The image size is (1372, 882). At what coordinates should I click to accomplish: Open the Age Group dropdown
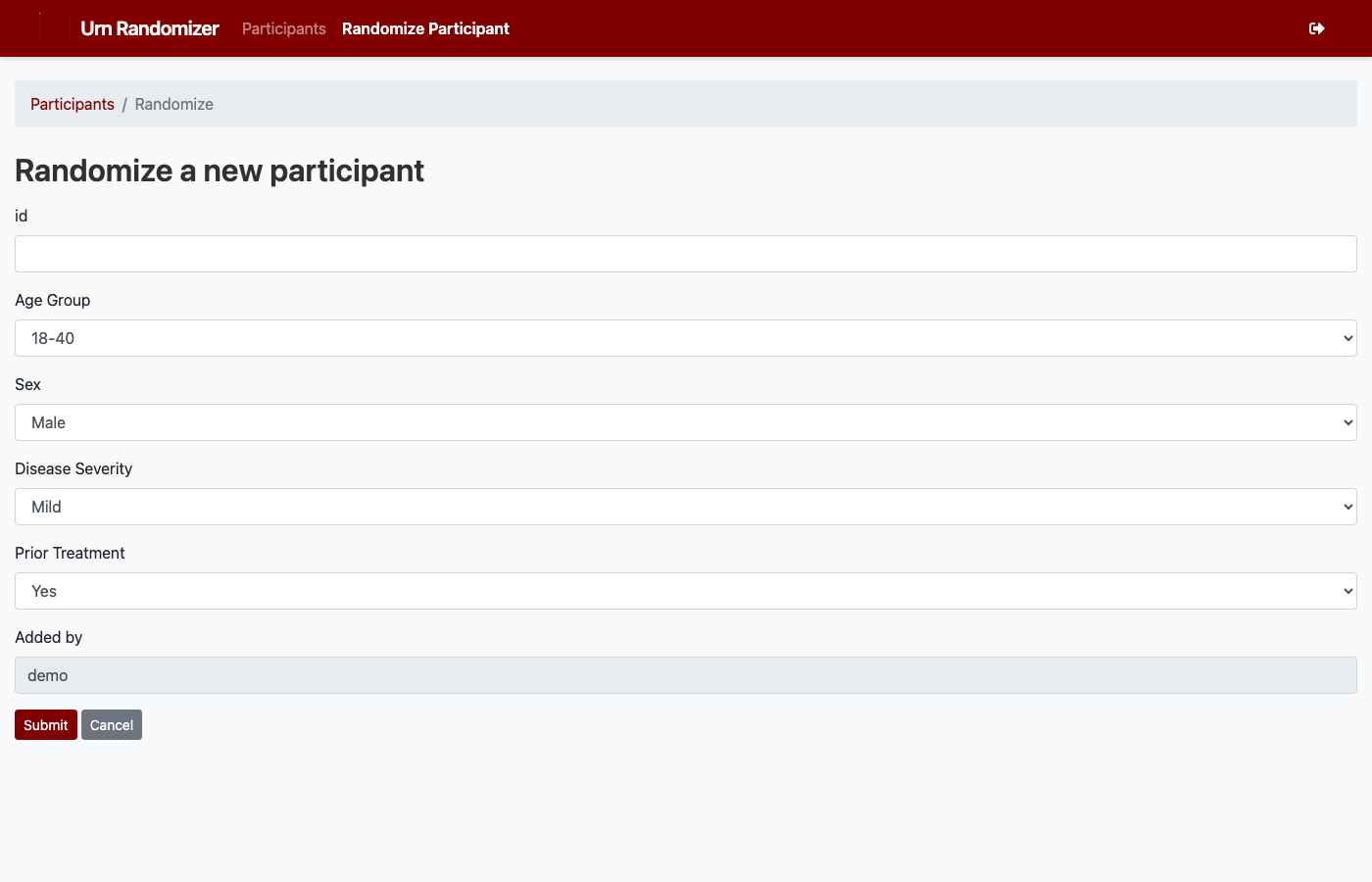tap(686, 338)
